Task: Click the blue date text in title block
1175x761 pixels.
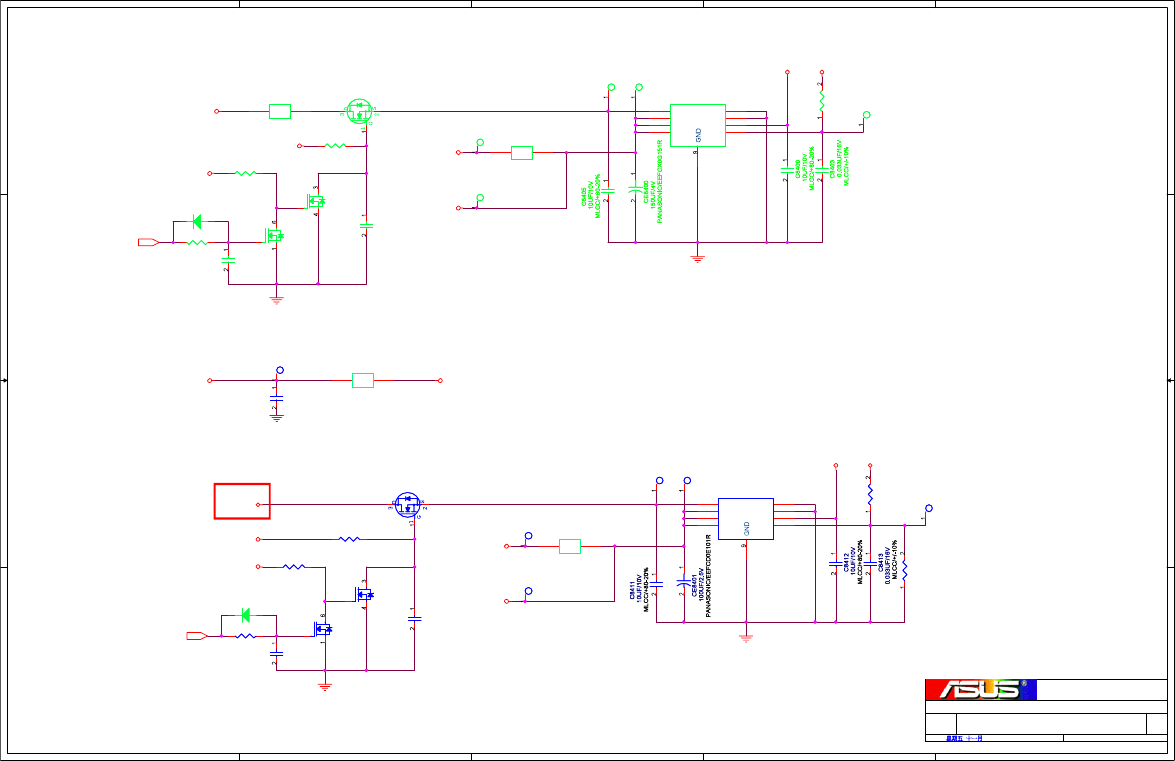Action: (x=964, y=739)
